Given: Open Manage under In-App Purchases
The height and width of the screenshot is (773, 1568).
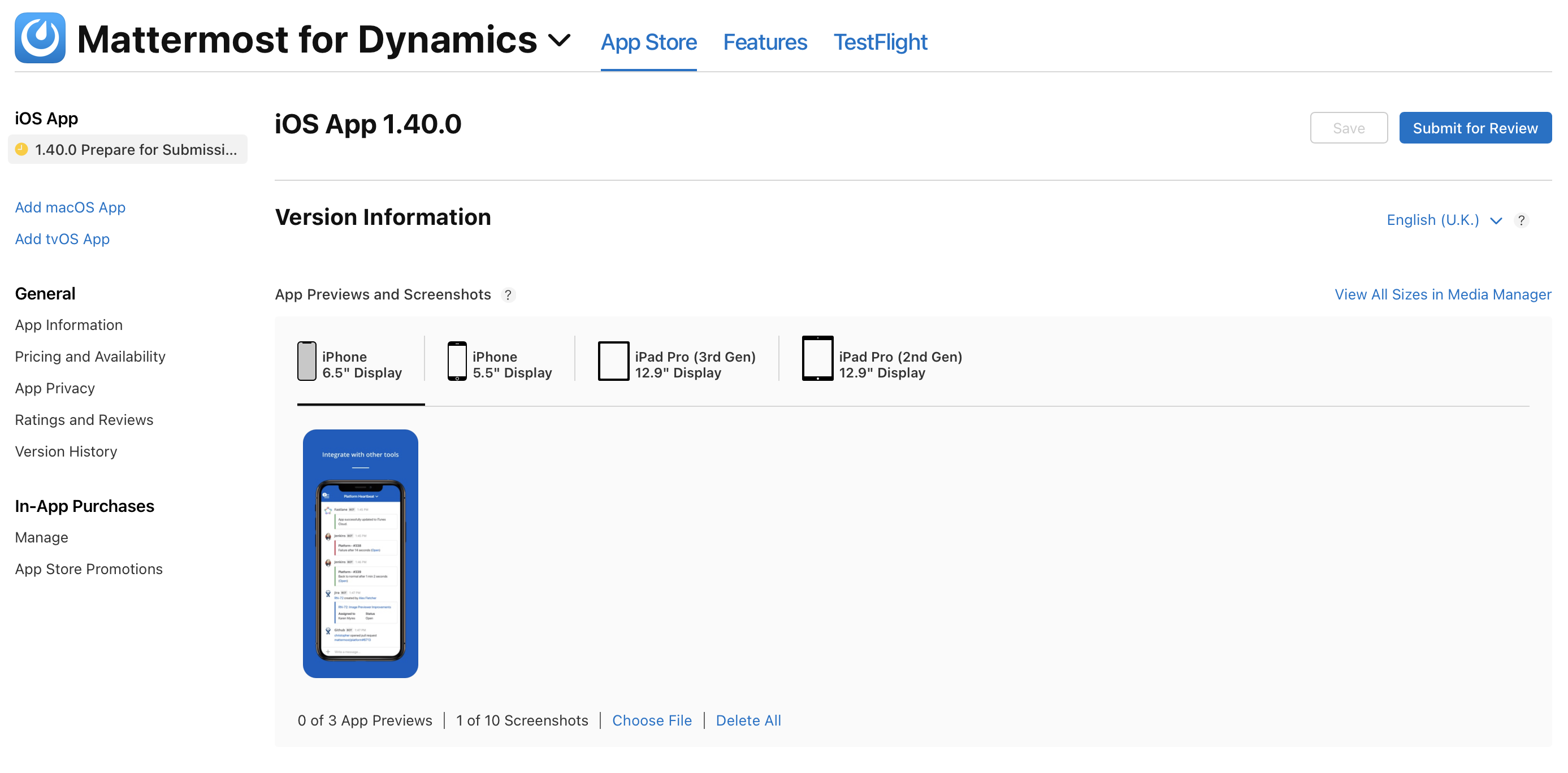Looking at the screenshot, I should pyautogui.click(x=41, y=537).
